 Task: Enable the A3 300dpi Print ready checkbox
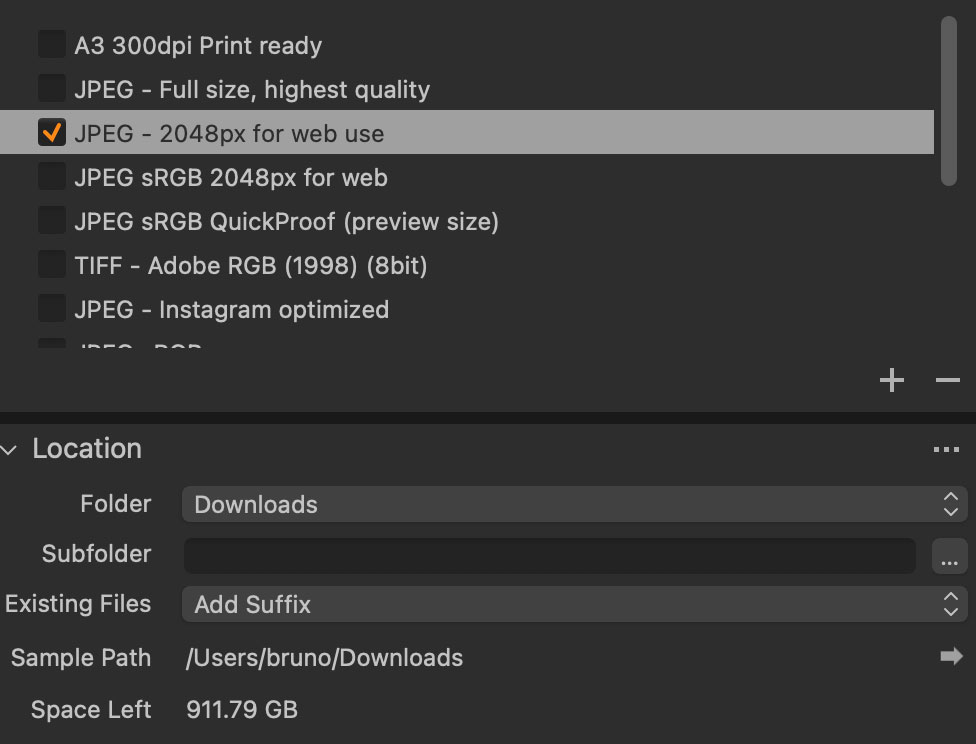52,45
